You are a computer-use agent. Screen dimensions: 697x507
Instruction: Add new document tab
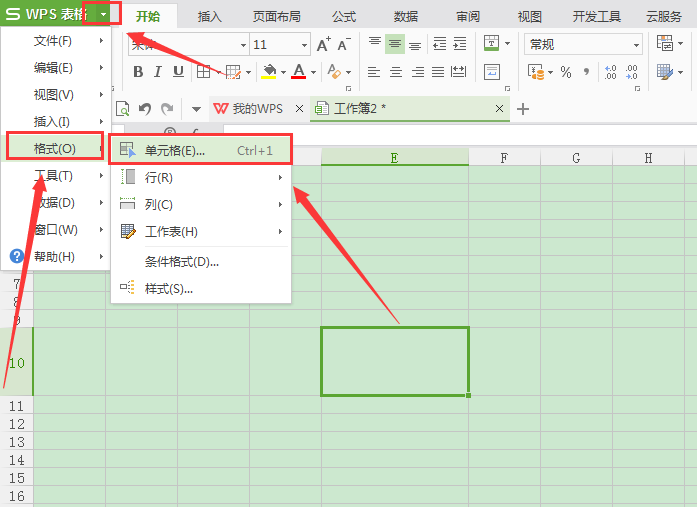523,109
